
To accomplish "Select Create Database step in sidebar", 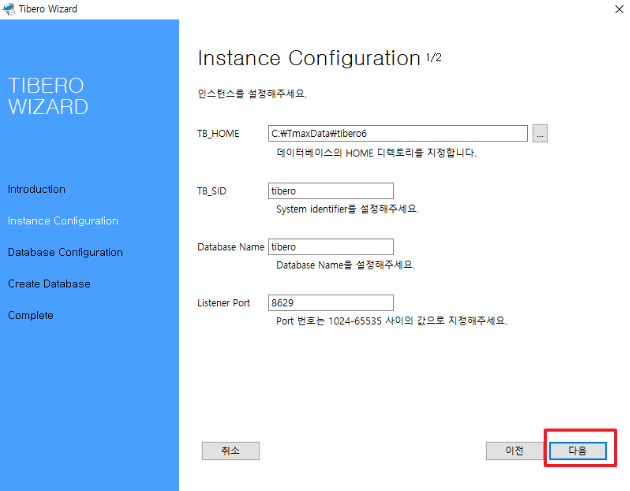I will (49, 284).
